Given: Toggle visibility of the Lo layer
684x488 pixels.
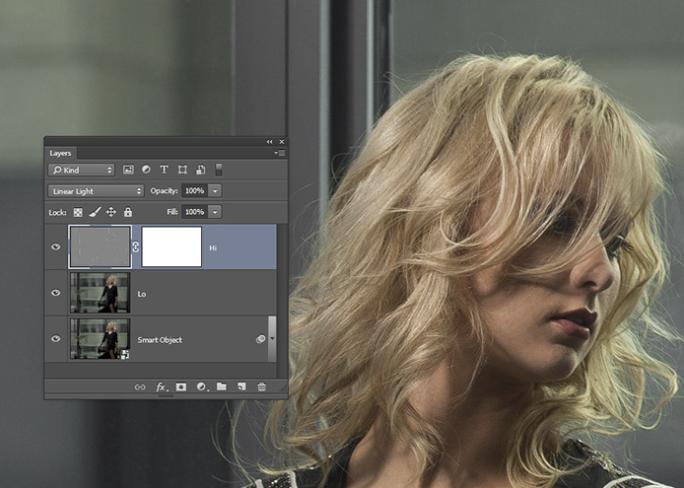Looking at the screenshot, I should pos(56,293).
